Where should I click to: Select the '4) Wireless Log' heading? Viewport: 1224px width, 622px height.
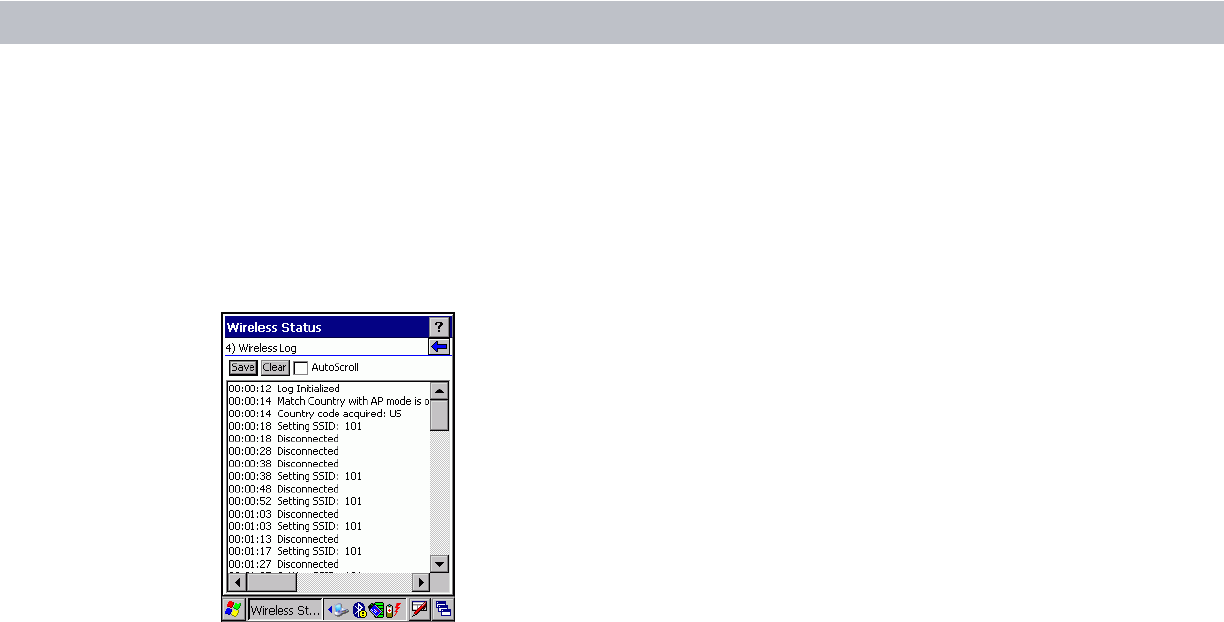tap(262, 348)
